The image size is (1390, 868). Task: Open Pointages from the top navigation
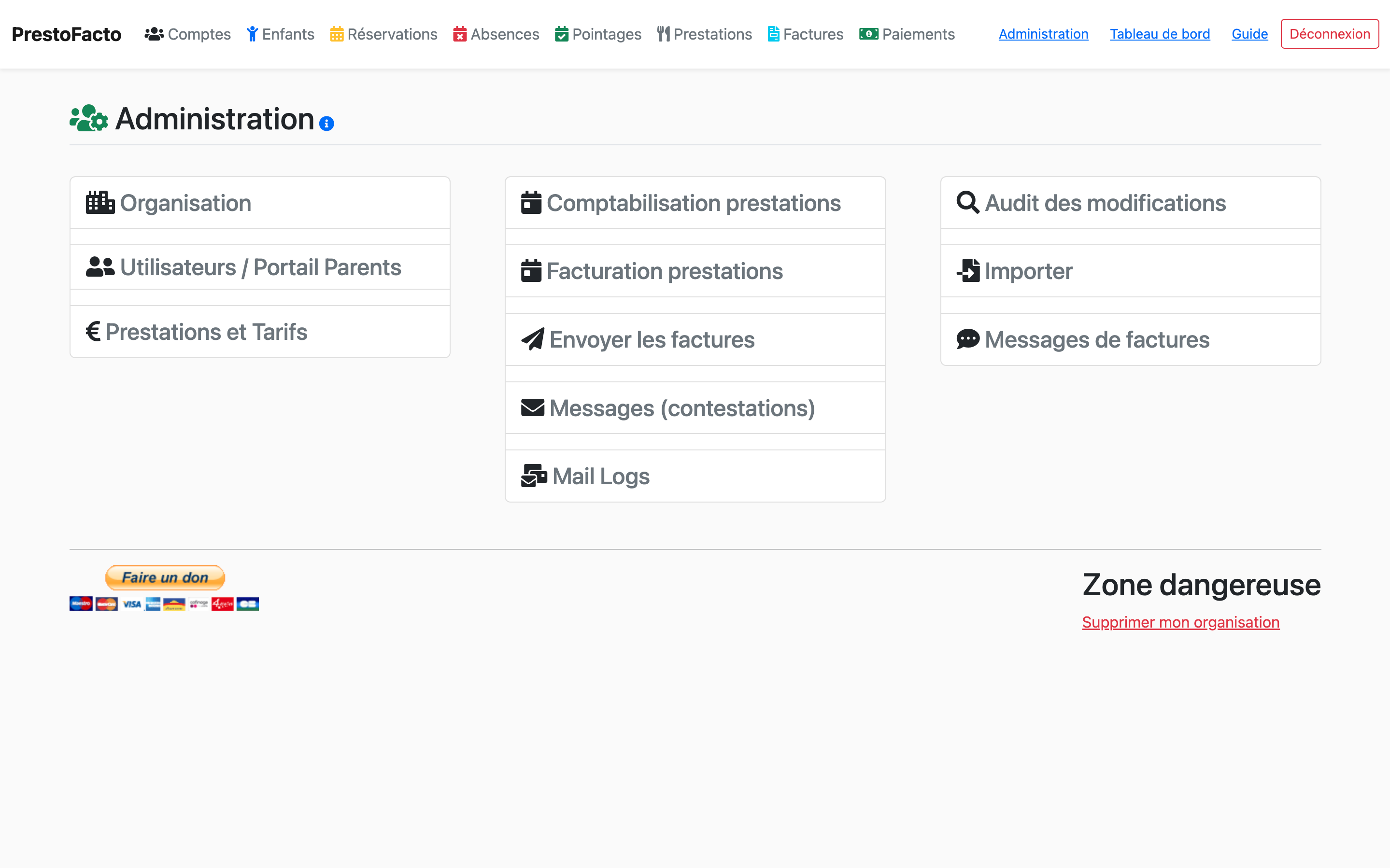(598, 34)
